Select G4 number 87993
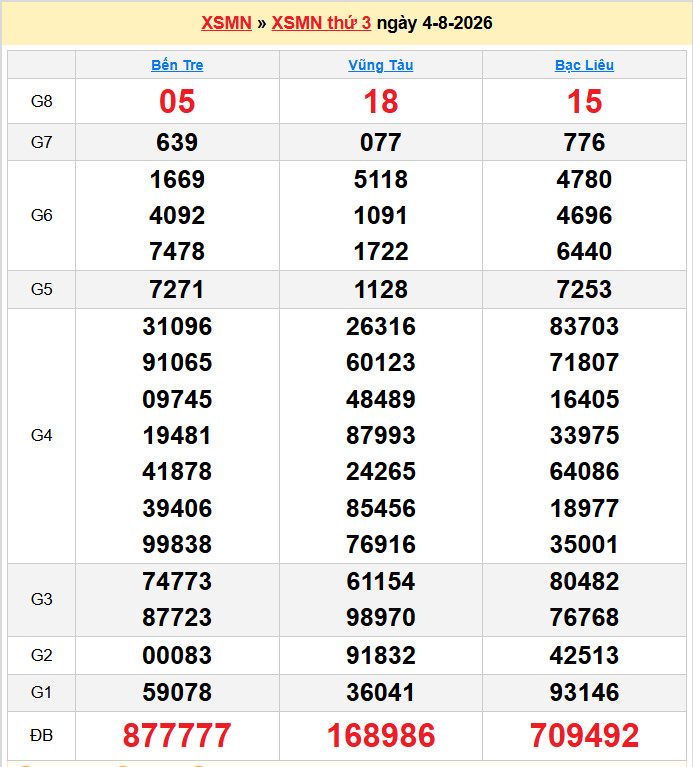This screenshot has width=693, height=767. click(380, 435)
